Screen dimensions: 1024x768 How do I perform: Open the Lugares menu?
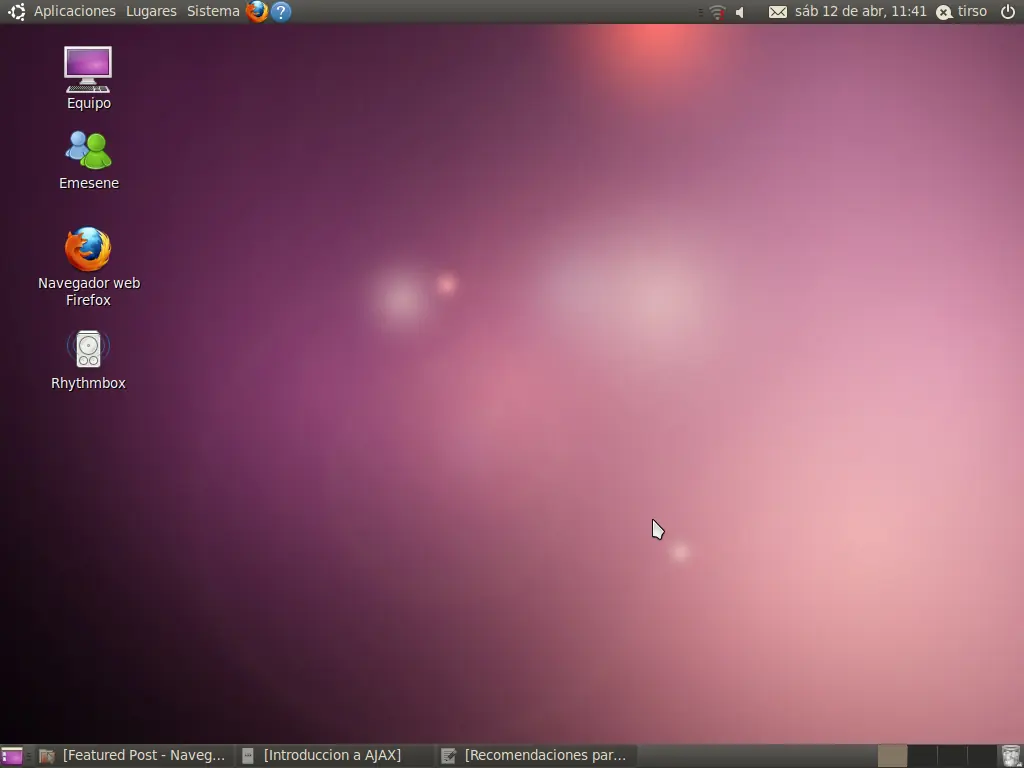(151, 11)
